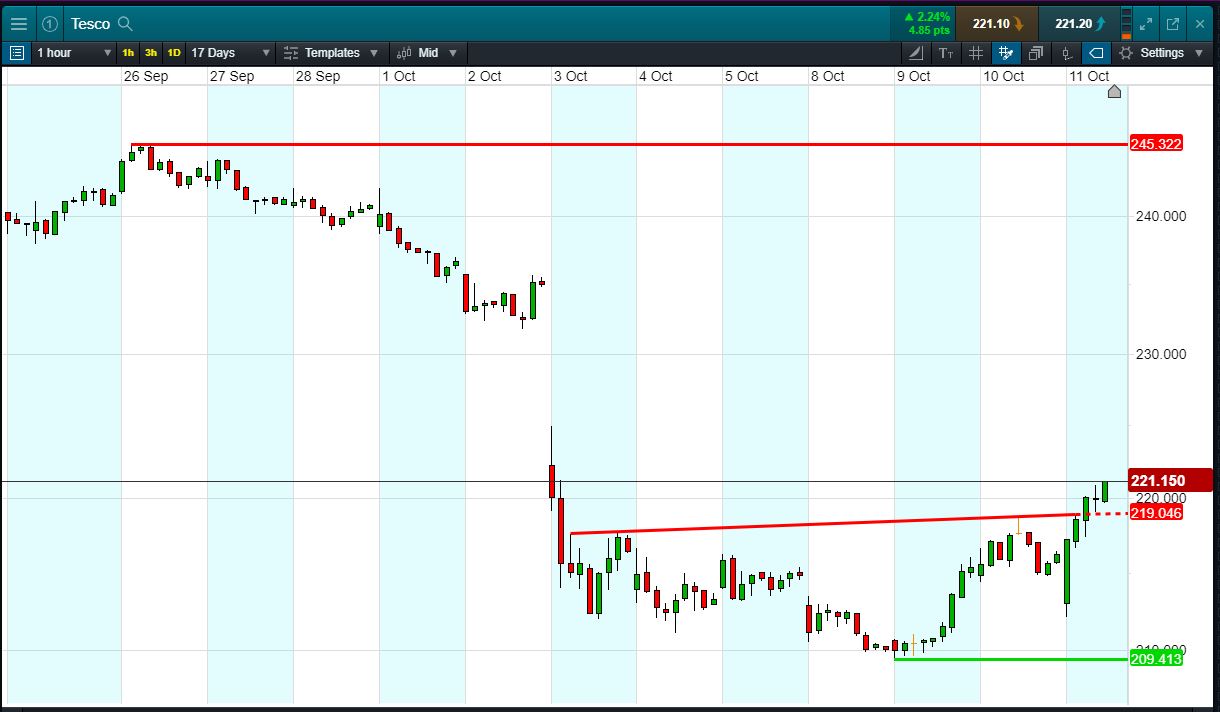The height and width of the screenshot is (712, 1220).
Task: Click the 26 Sep date label
Action: click(145, 76)
